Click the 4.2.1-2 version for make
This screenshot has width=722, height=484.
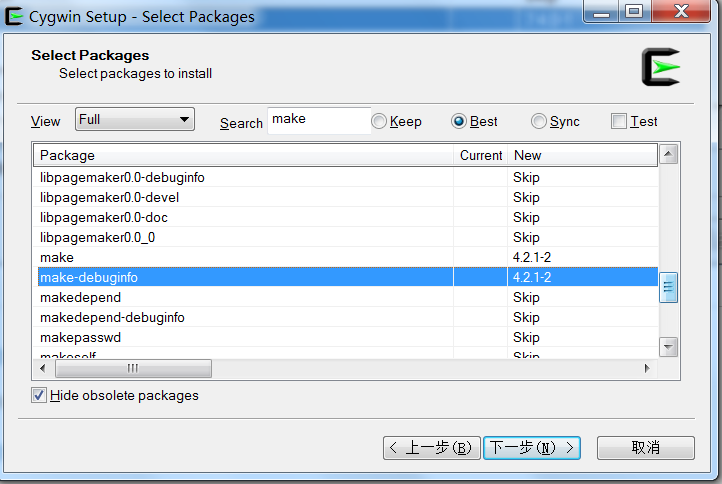(532, 257)
